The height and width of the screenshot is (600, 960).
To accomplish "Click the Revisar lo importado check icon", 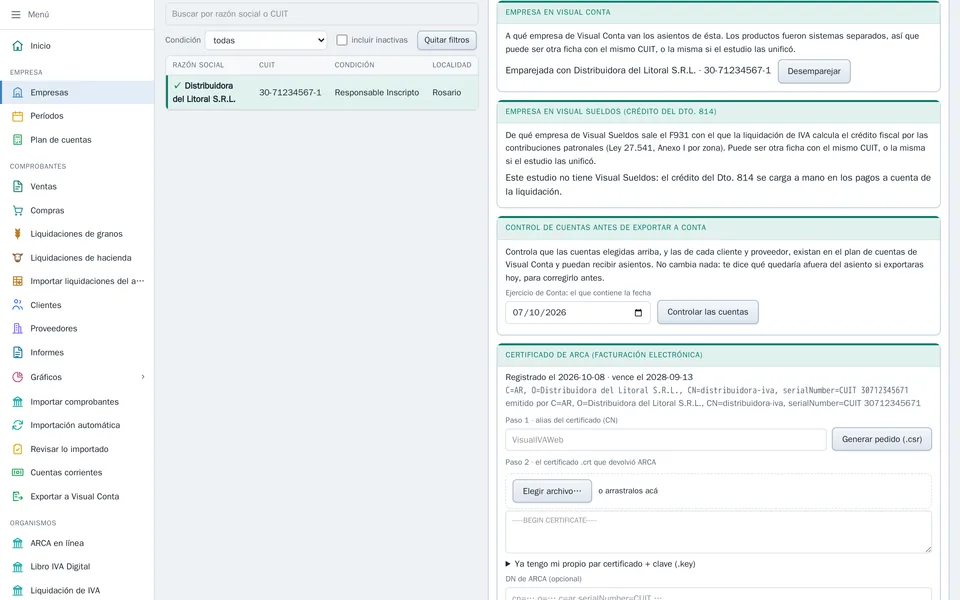I will click(18, 449).
